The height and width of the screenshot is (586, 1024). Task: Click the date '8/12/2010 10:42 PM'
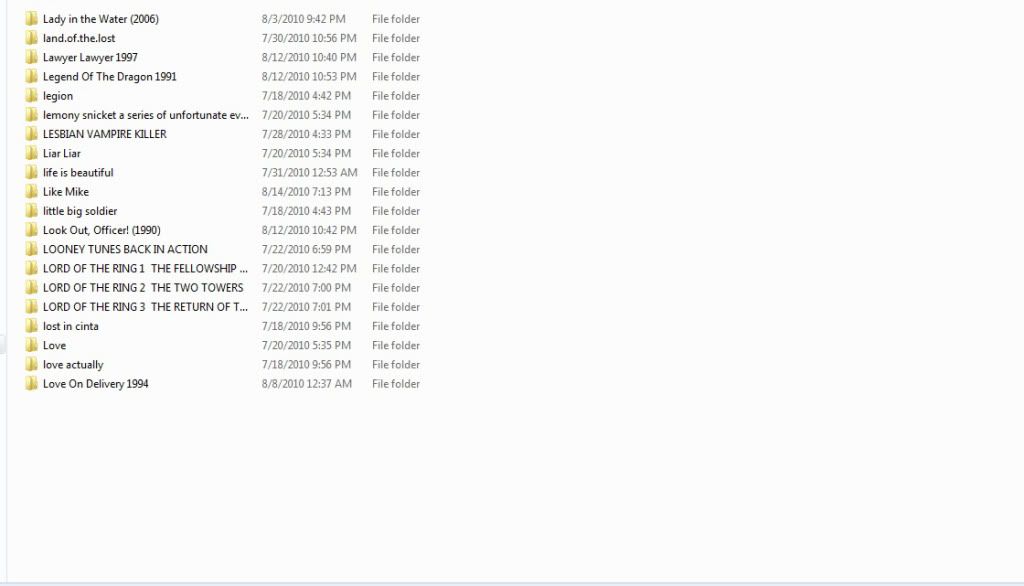click(x=309, y=230)
